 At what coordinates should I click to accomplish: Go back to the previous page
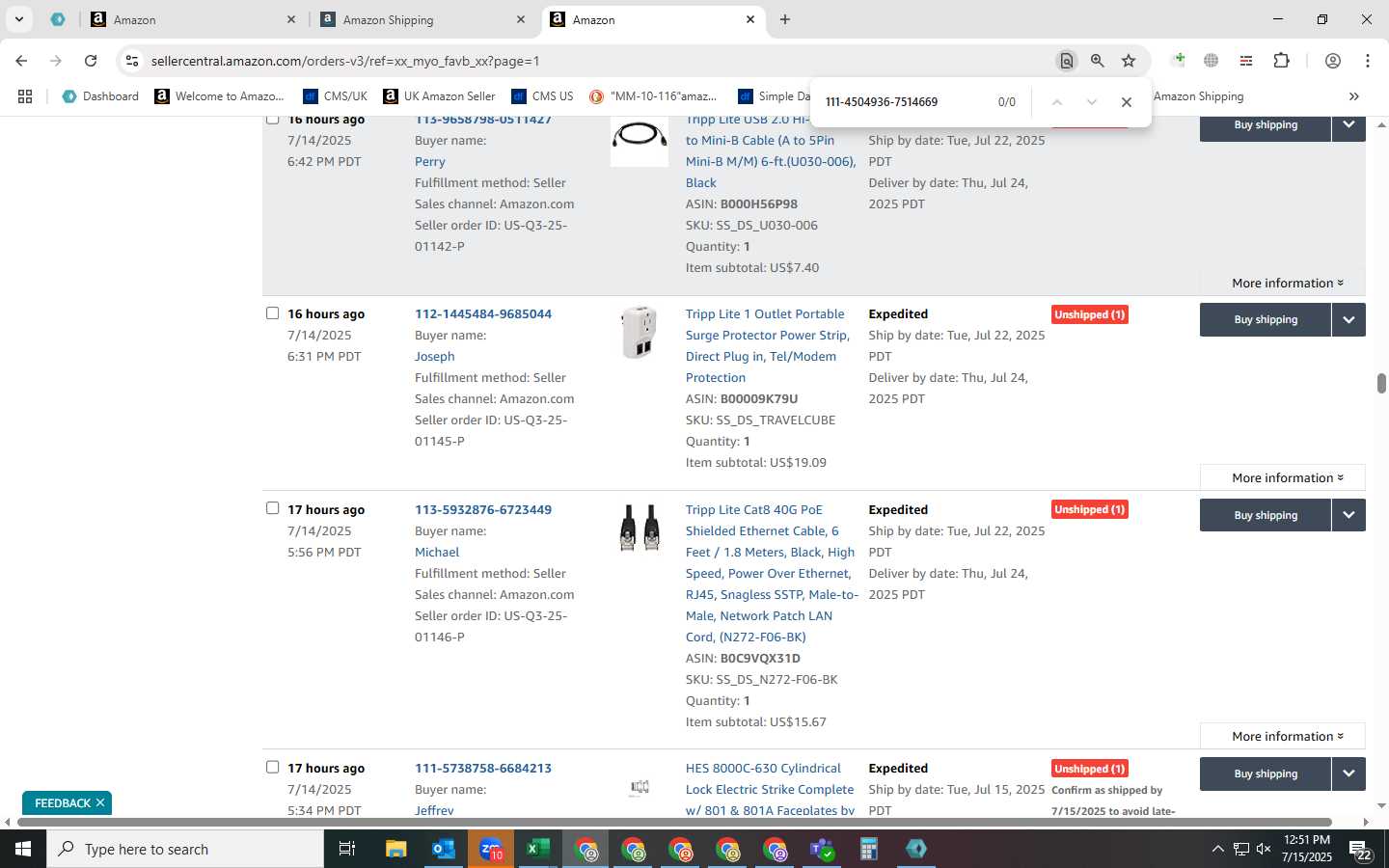[21, 61]
